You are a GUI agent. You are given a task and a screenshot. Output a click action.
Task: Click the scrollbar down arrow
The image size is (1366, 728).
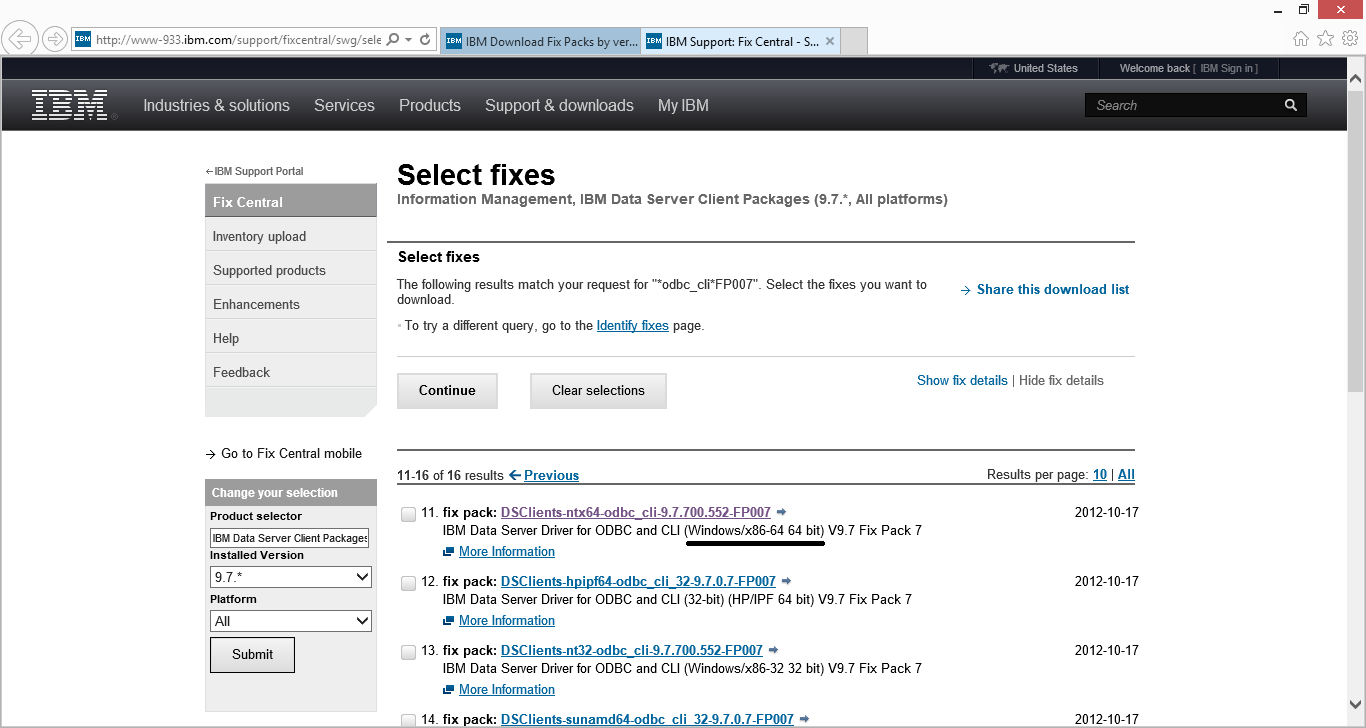(x=1355, y=705)
